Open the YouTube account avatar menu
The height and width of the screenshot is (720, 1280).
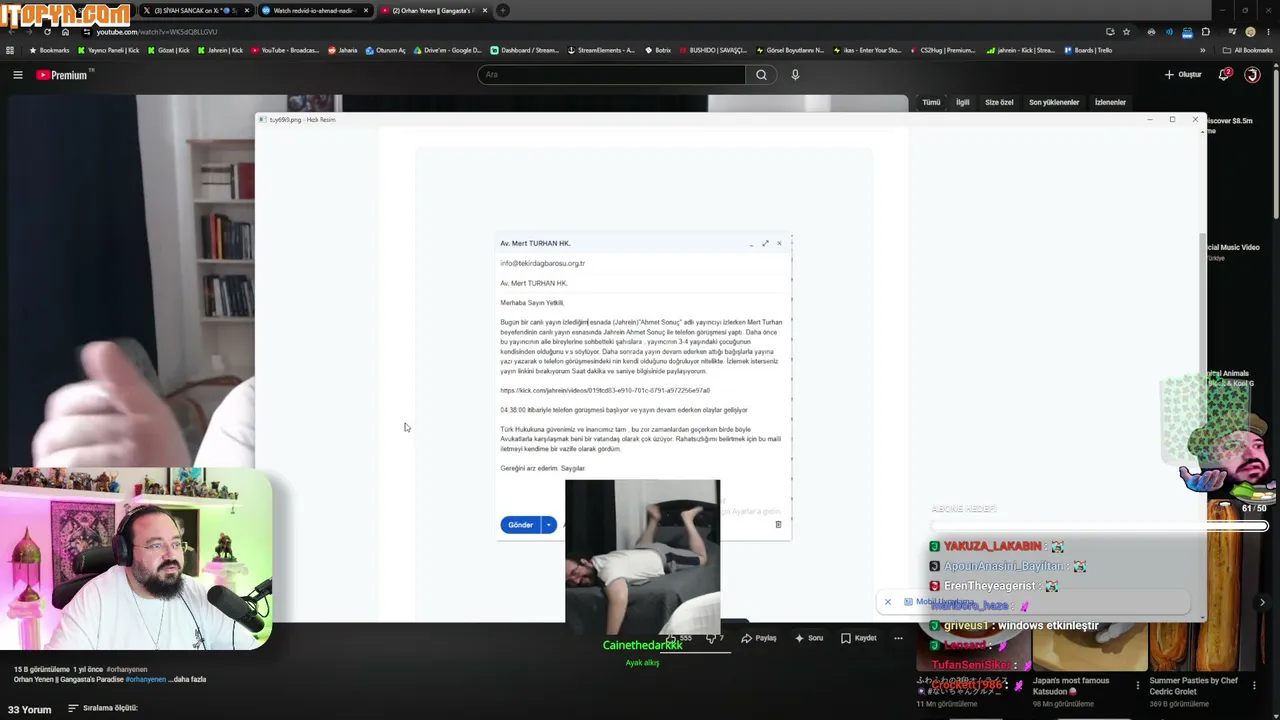coord(1252,75)
